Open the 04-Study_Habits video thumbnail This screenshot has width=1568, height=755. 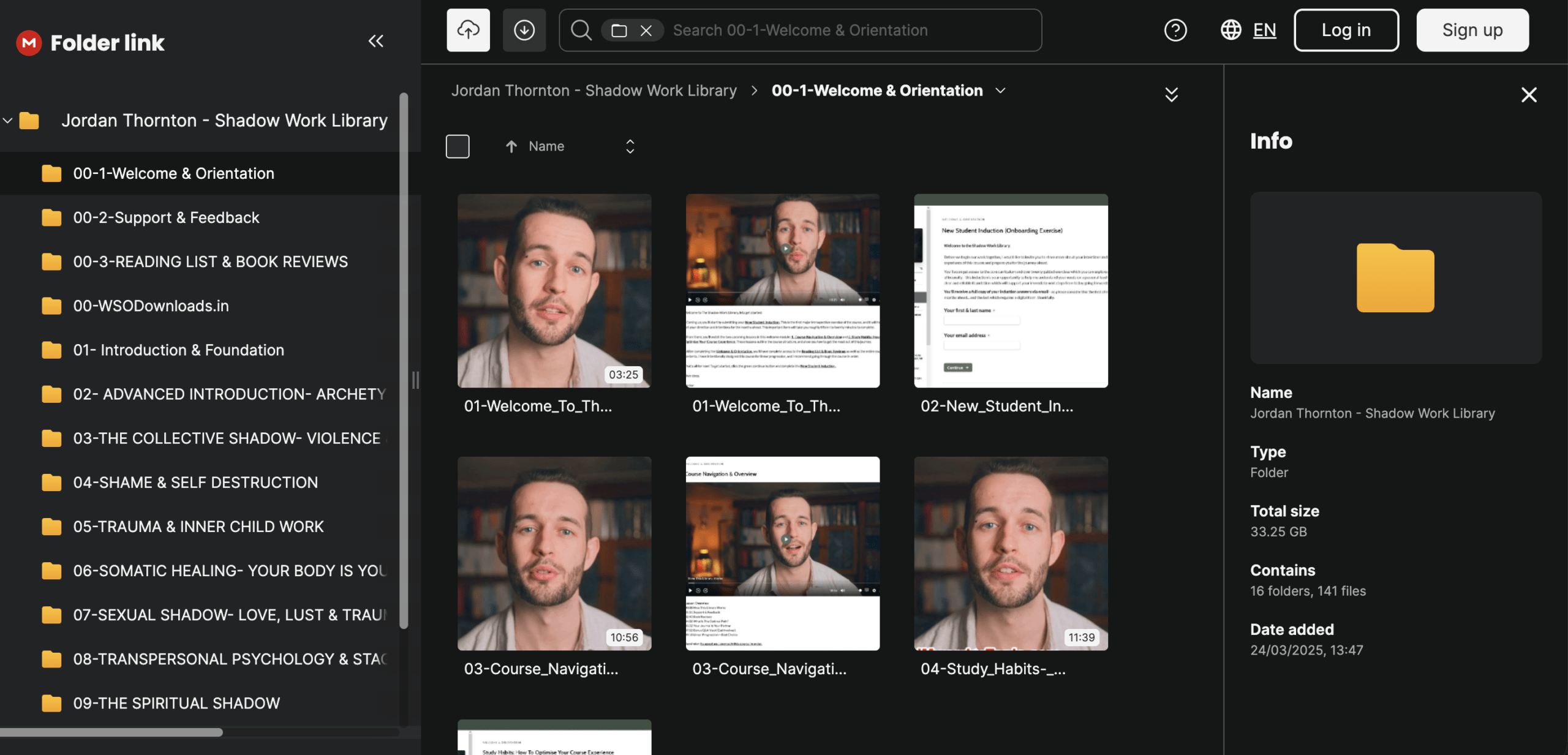tap(1011, 553)
